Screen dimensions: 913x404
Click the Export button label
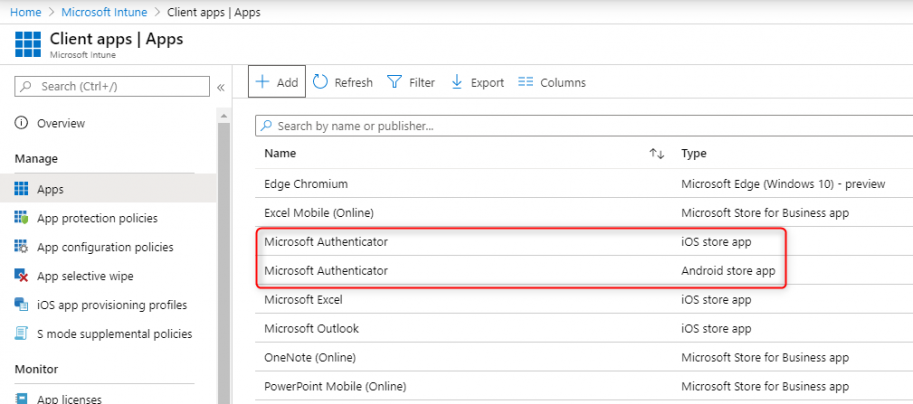point(487,83)
